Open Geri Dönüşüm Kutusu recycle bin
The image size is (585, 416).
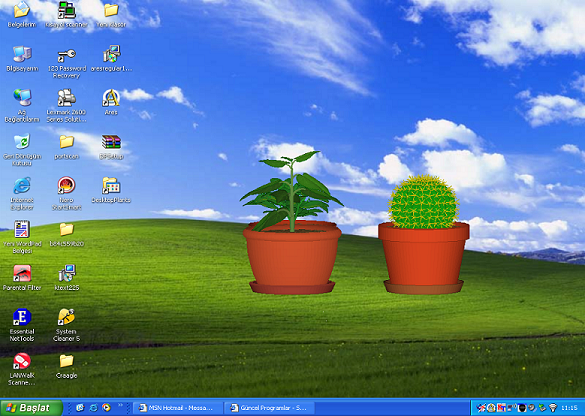[x=22, y=149]
